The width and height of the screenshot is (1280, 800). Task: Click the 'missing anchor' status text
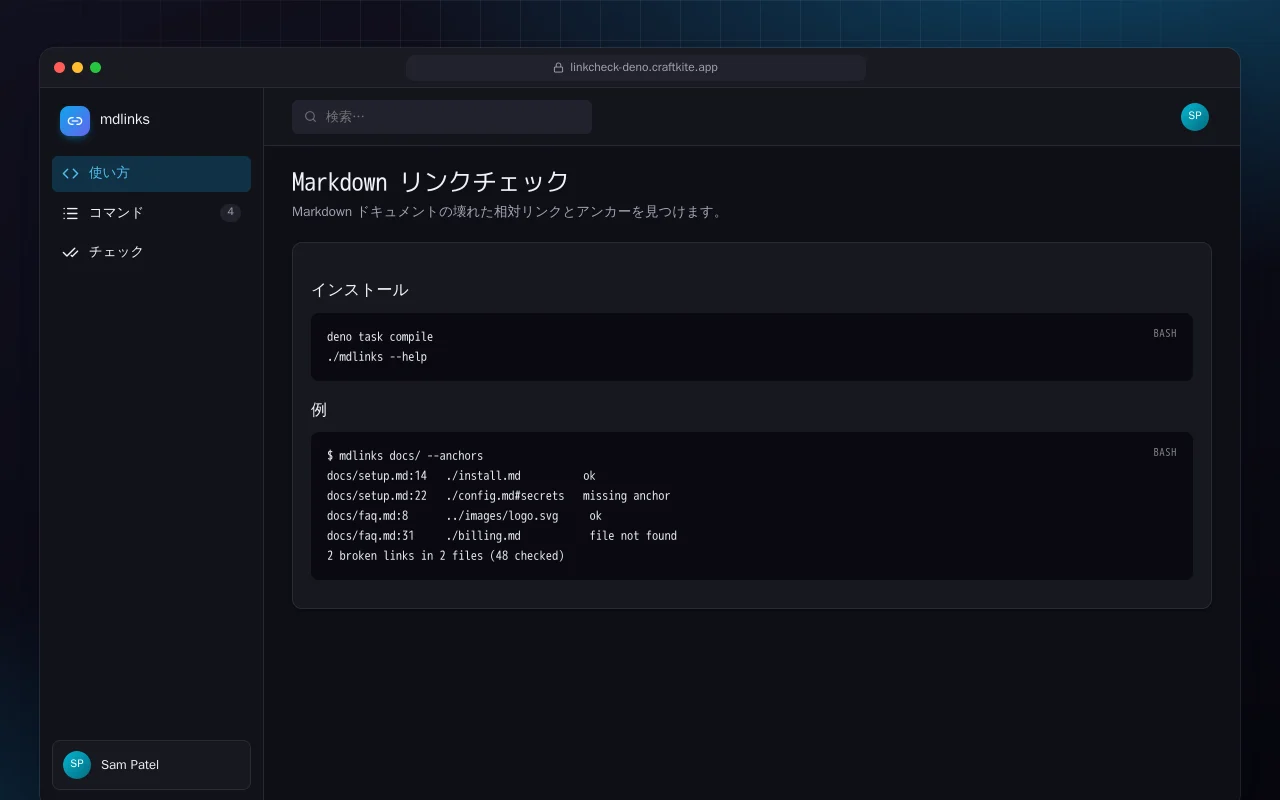tap(627, 496)
